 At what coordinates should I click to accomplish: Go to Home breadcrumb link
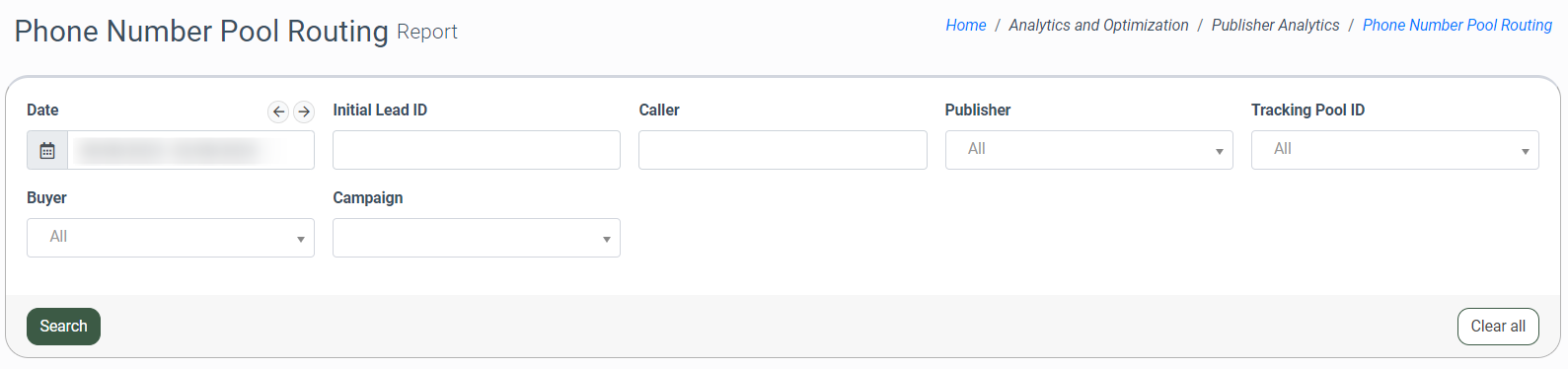tap(966, 26)
